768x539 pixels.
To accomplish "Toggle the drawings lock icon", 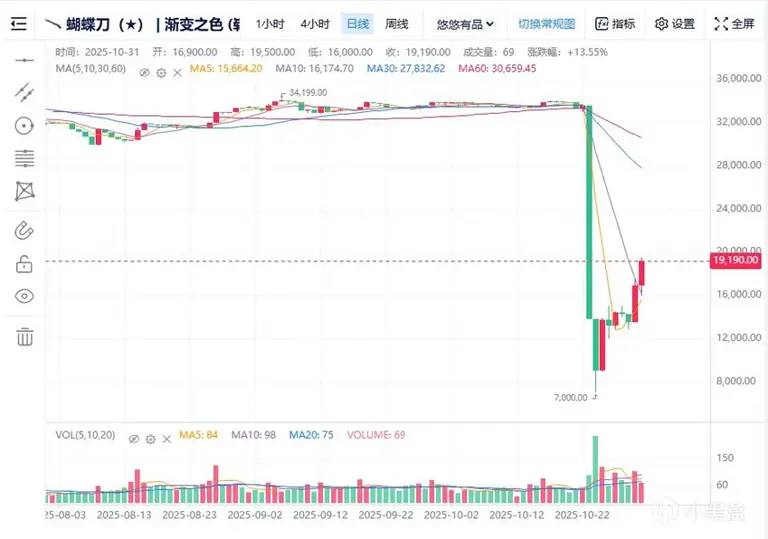I will tap(24, 264).
